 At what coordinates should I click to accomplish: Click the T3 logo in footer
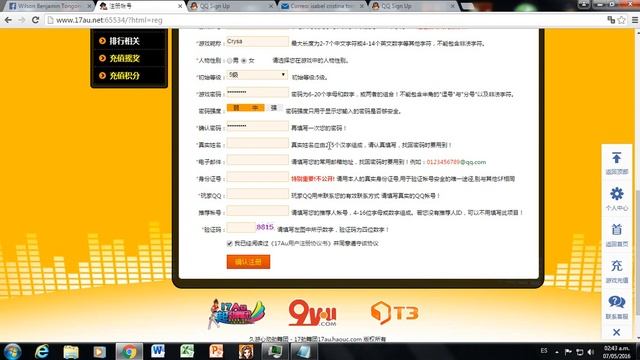pos(395,313)
